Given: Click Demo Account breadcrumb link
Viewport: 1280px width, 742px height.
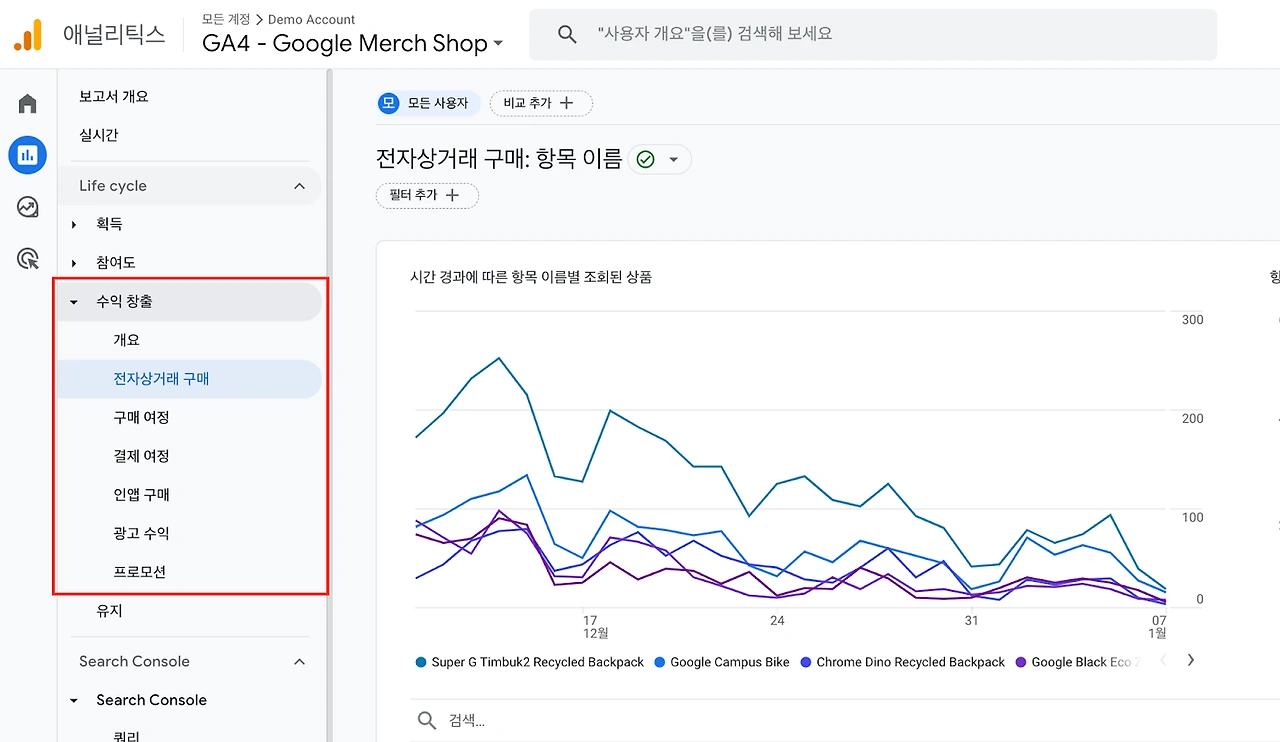Looking at the screenshot, I should [x=312, y=19].
